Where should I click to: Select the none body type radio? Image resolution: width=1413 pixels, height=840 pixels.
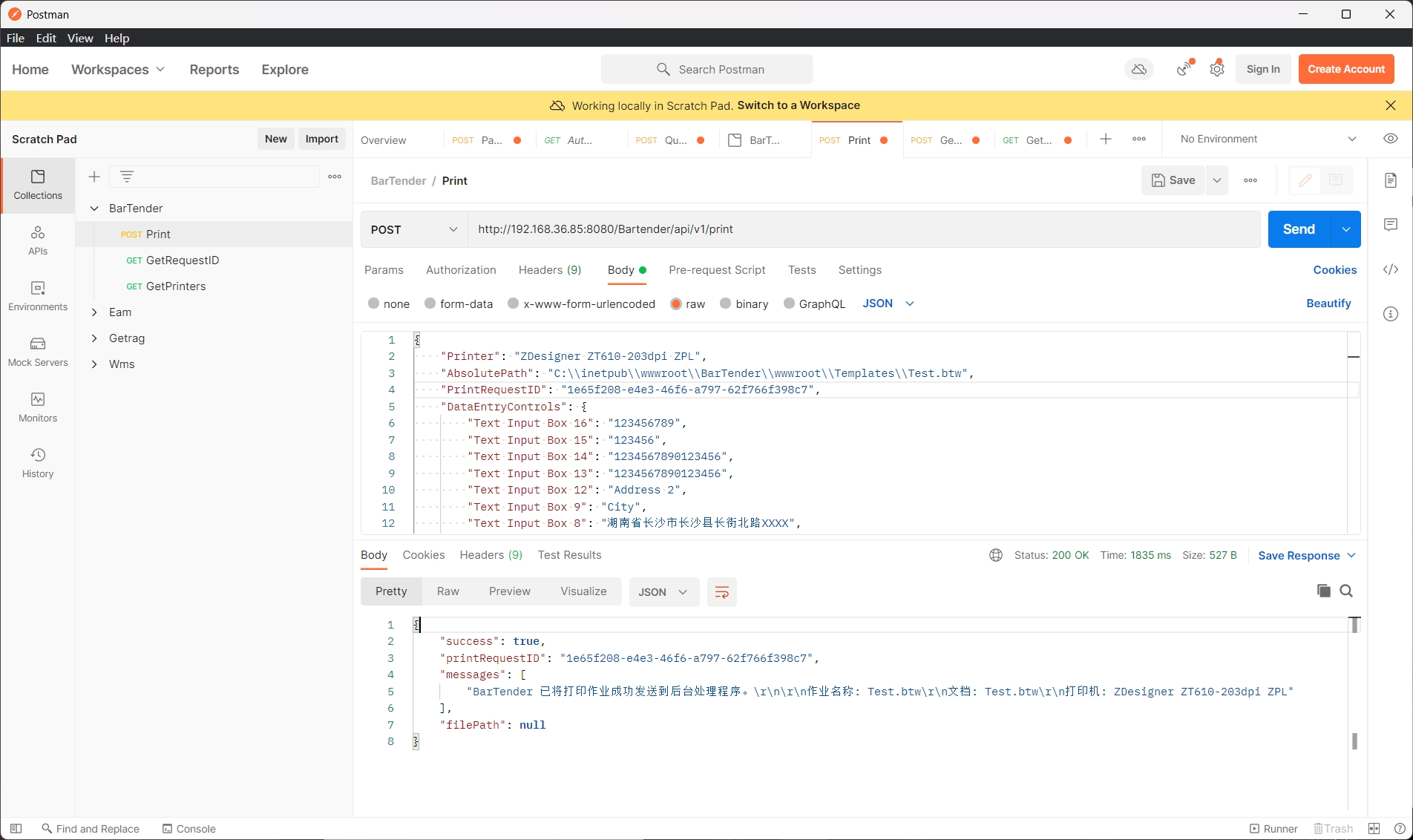pos(374,303)
